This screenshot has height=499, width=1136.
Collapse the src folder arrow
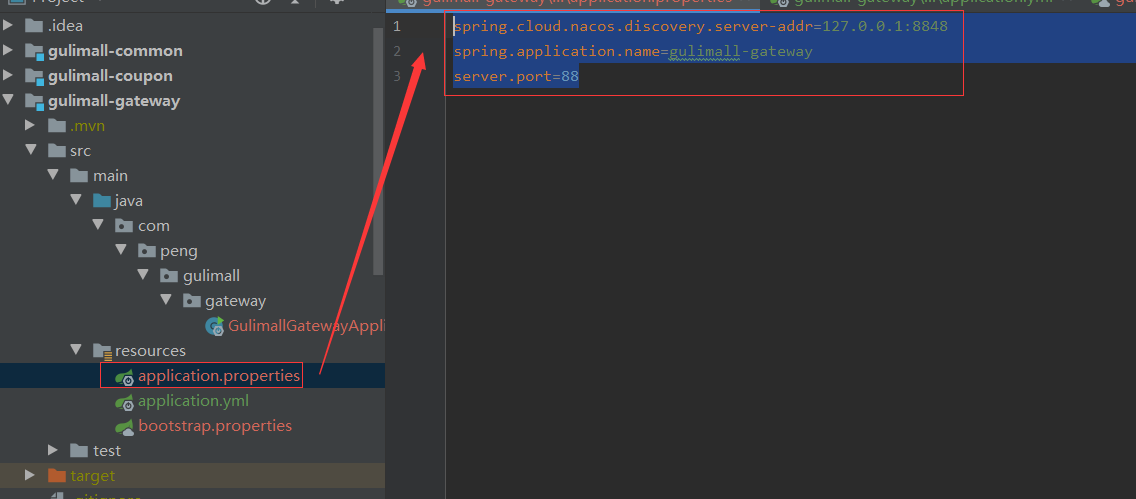tap(30, 151)
